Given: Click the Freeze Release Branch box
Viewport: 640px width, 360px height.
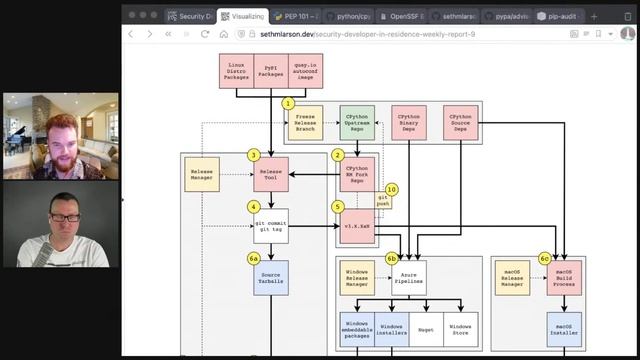Looking at the screenshot, I should [x=305, y=123].
